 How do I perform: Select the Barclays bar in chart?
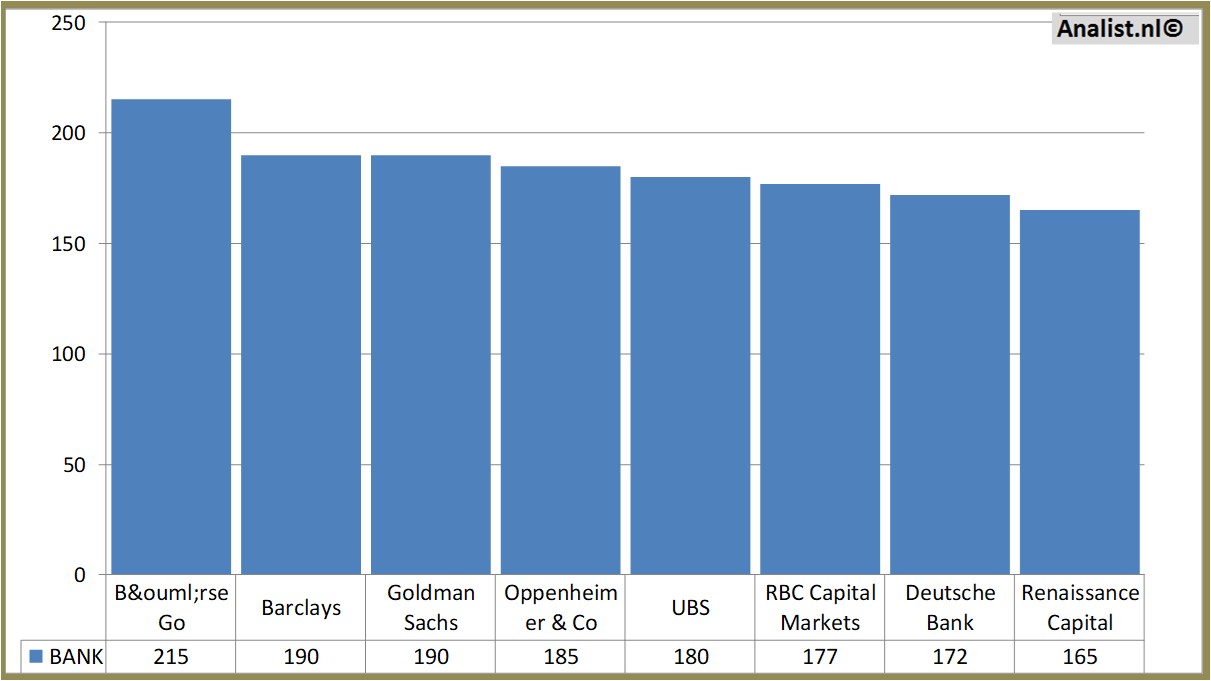click(x=301, y=365)
